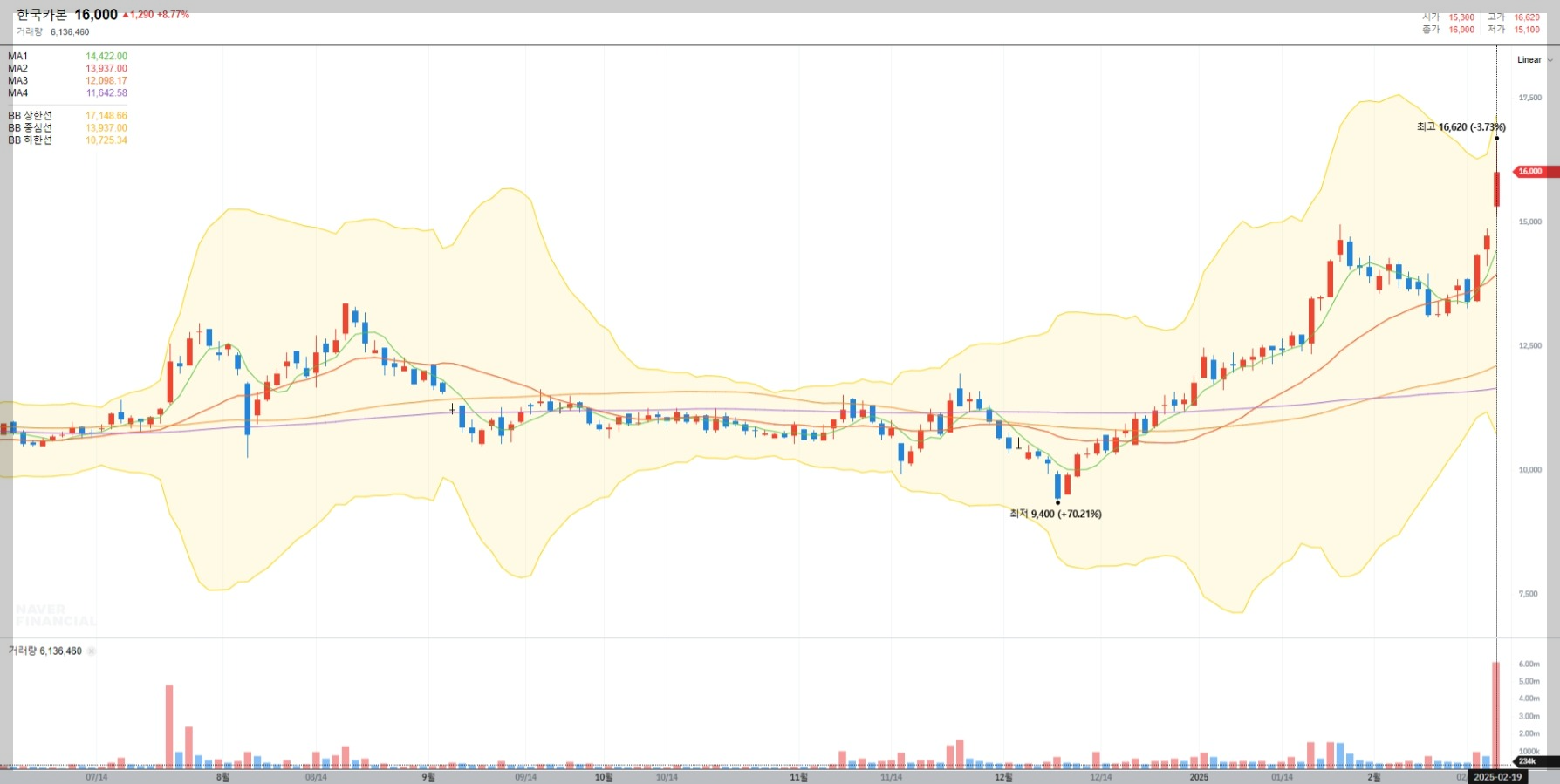The height and width of the screenshot is (784, 1560).
Task: Click the red 16,000 price axis tag
Action: pyautogui.click(x=1534, y=171)
